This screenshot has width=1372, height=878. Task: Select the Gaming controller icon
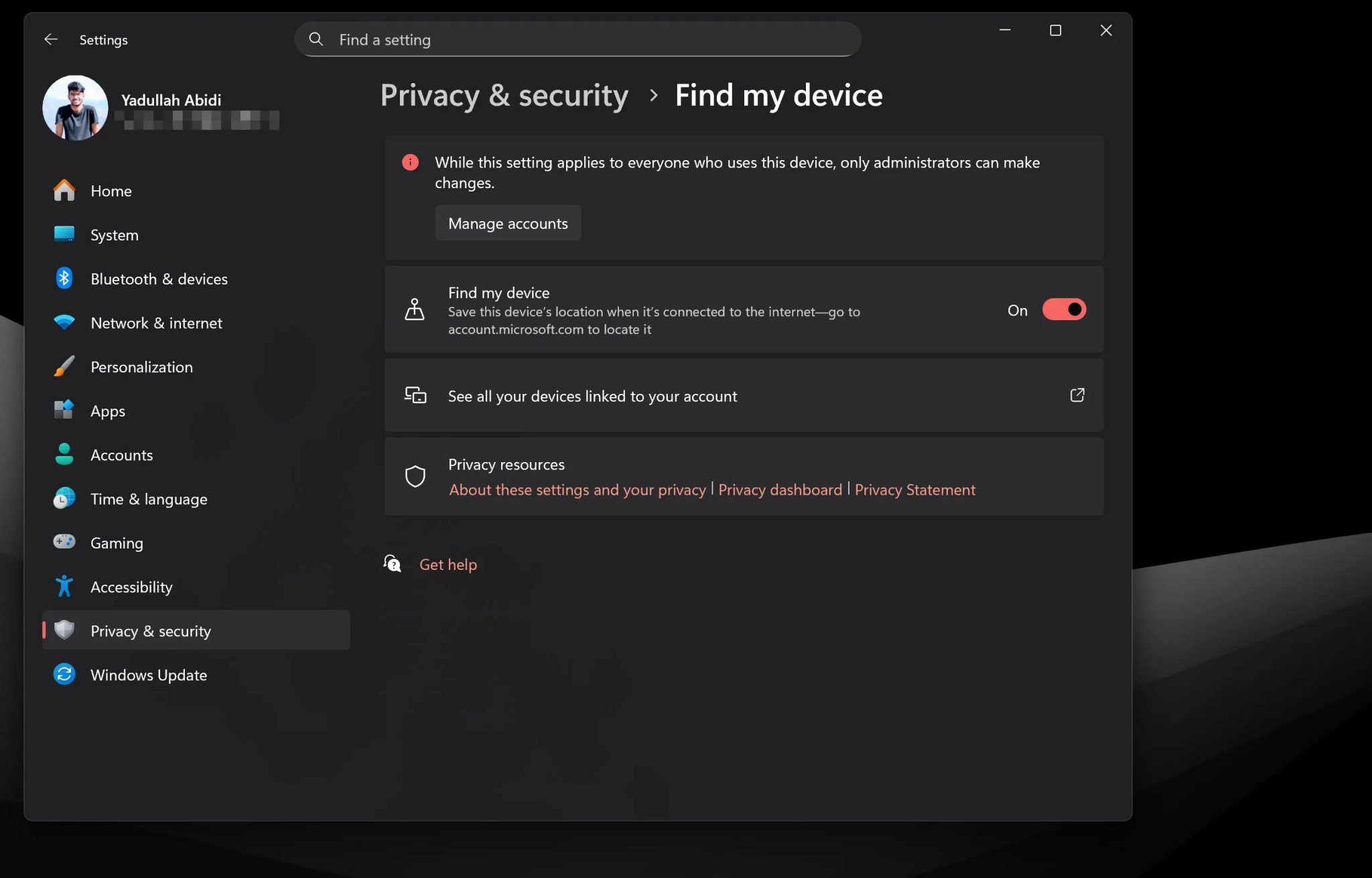tap(64, 542)
